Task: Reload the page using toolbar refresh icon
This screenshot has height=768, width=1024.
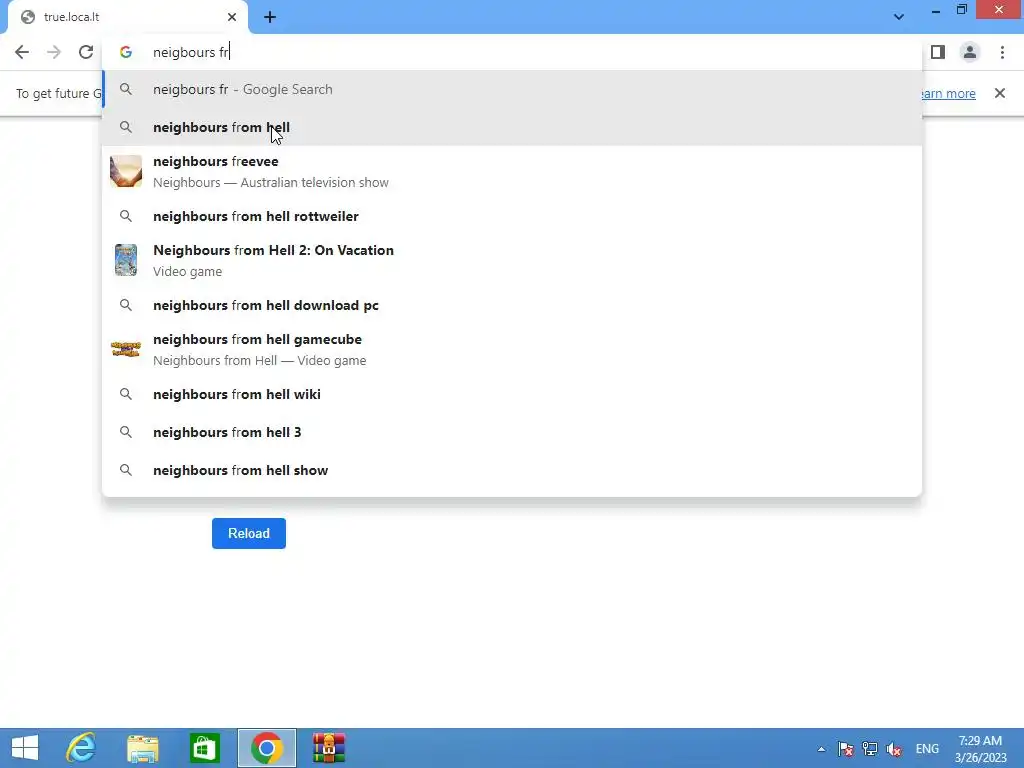Action: pos(86,52)
